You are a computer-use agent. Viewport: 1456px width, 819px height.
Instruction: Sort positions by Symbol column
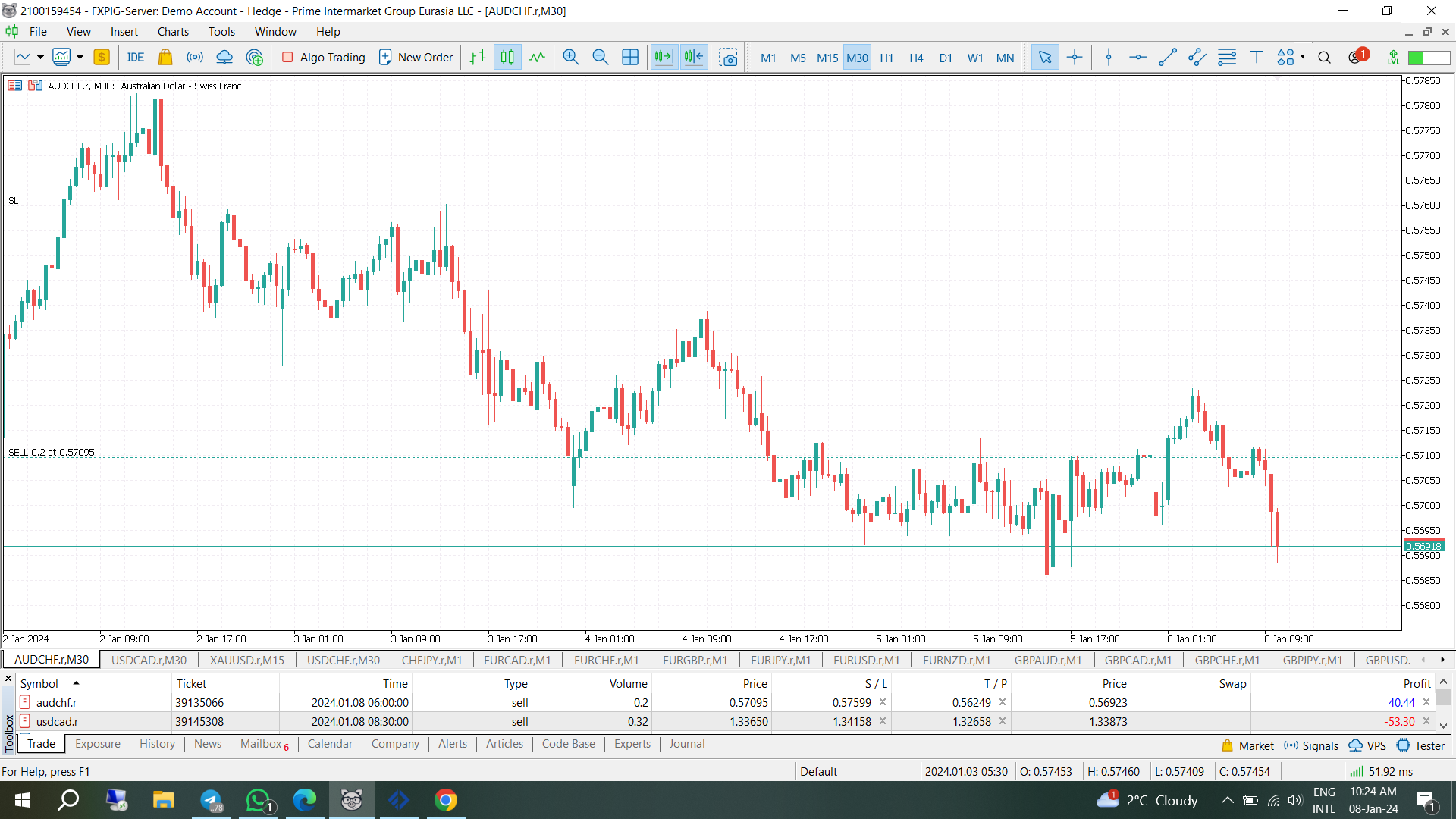point(39,683)
